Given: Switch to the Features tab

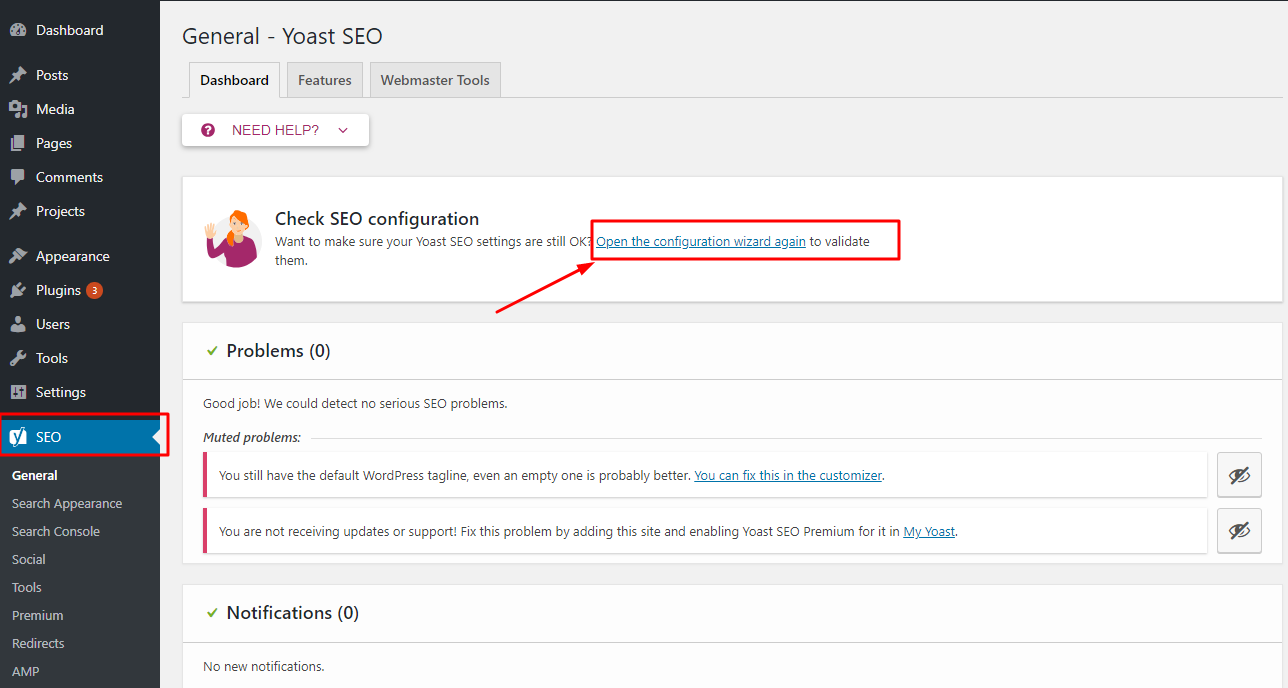Looking at the screenshot, I should coord(325,80).
